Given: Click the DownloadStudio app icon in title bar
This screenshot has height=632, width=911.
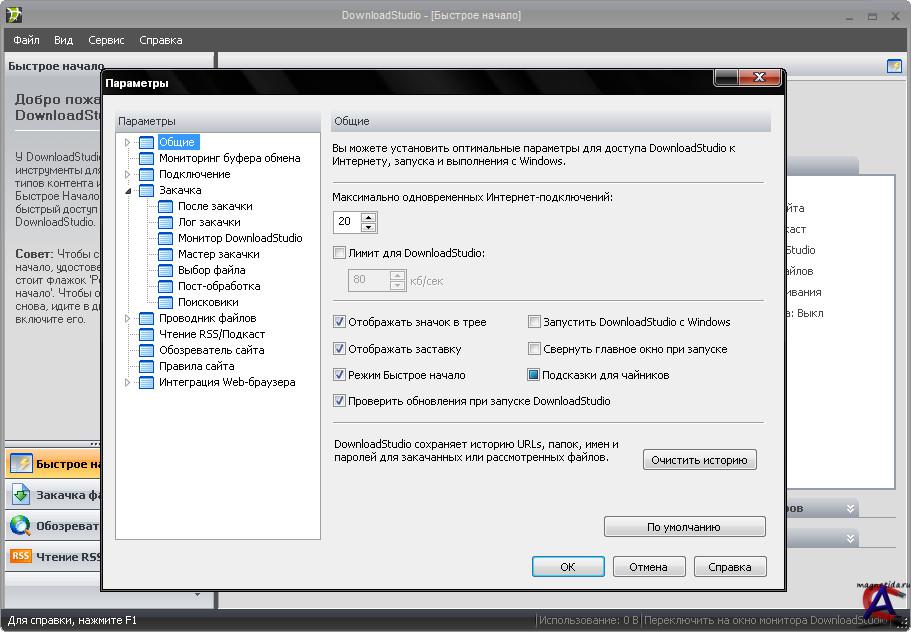Looking at the screenshot, I should [x=13, y=15].
